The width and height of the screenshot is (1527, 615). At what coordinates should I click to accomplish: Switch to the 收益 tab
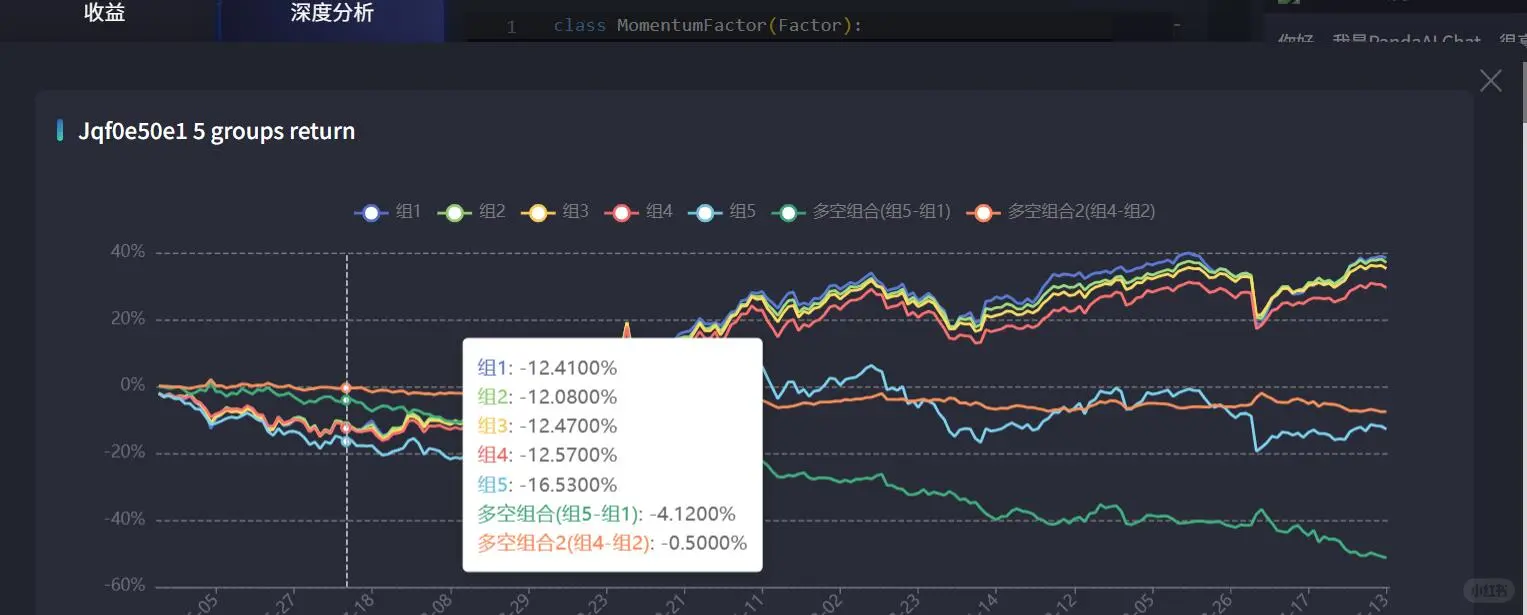coord(105,13)
